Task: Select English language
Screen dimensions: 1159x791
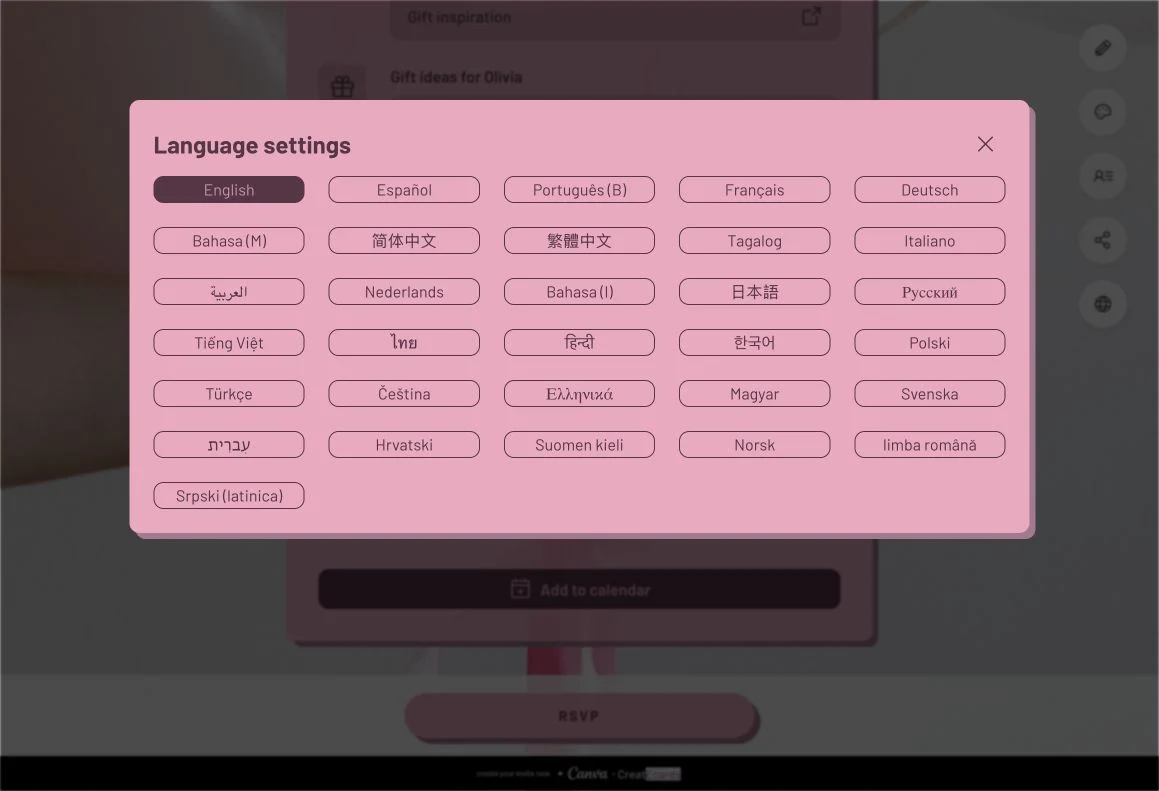Action: pos(229,190)
